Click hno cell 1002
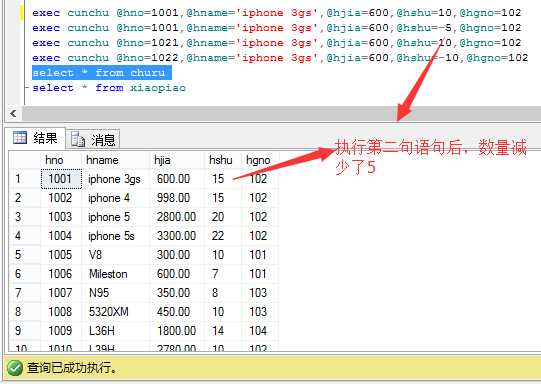This screenshot has height=384, width=541. pyautogui.click(x=60, y=198)
